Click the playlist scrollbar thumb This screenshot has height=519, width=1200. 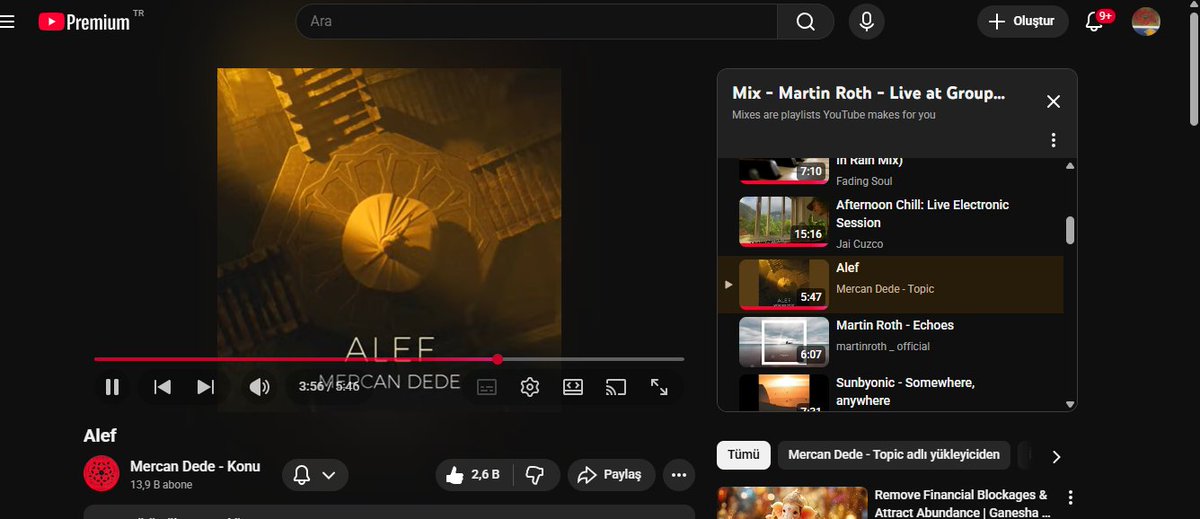1070,230
